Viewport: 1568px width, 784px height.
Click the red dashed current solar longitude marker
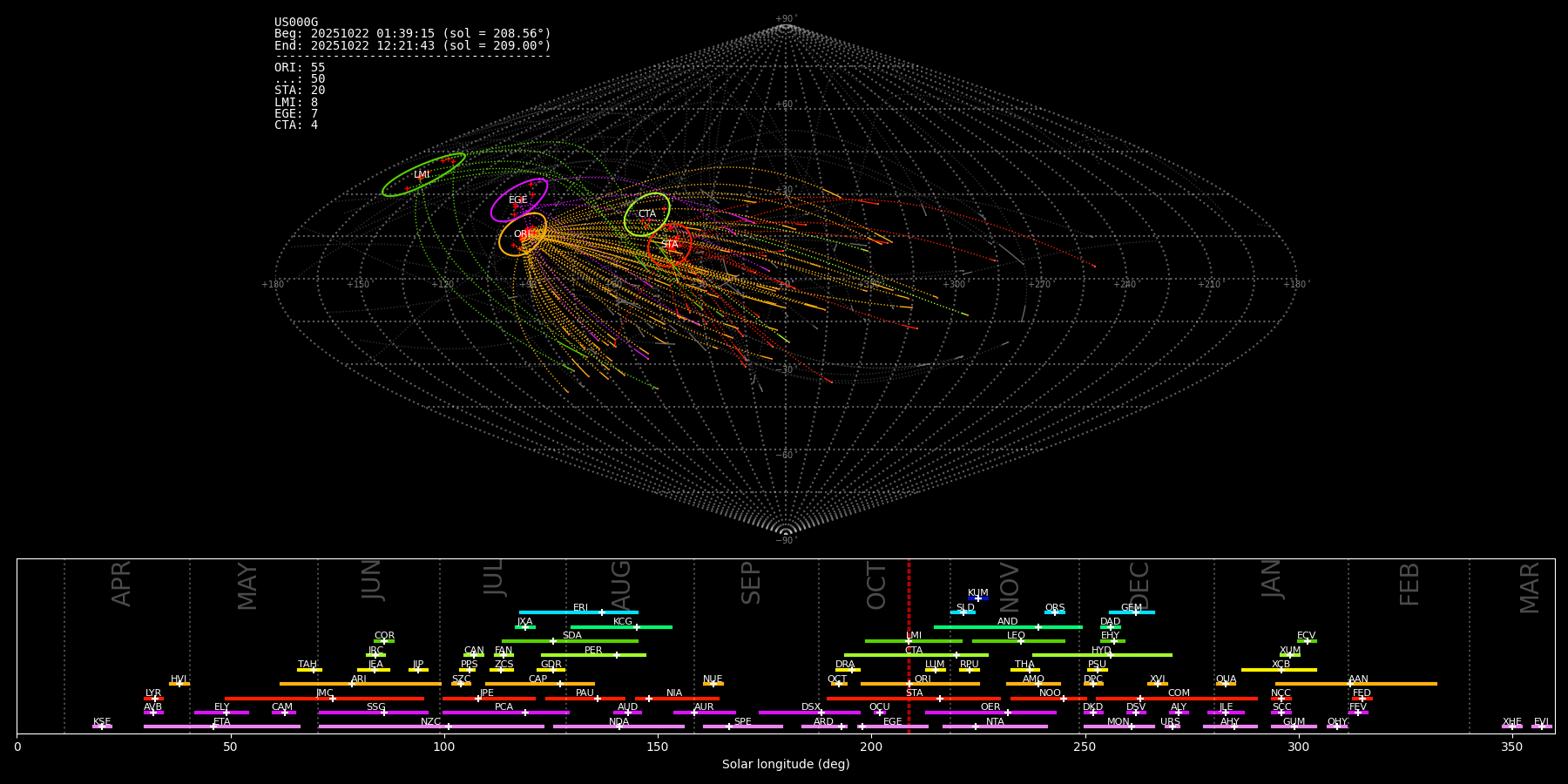(x=909, y=645)
